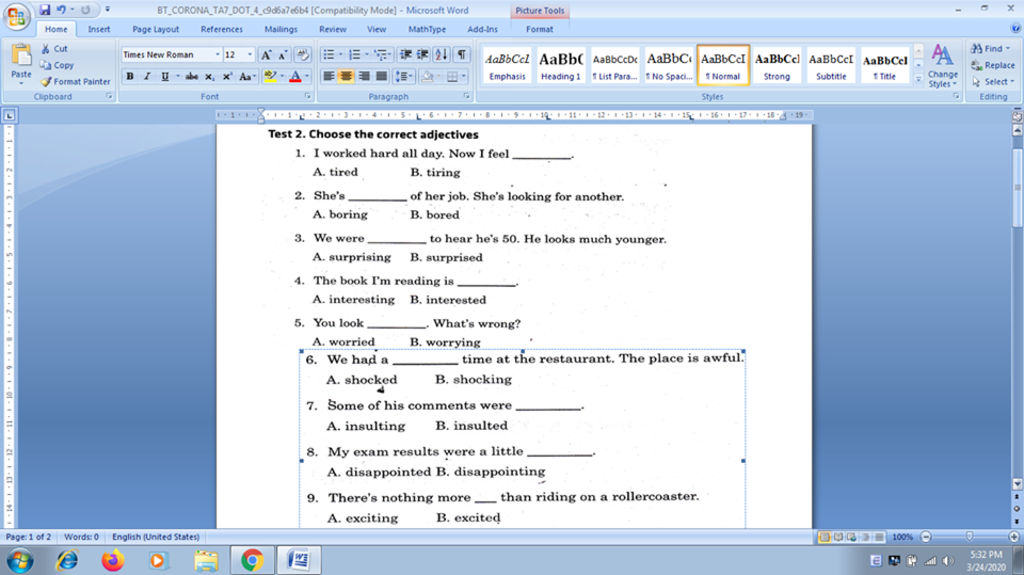Viewport: 1024px width, 575px height.
Task: Align text right
Action: 364,76
